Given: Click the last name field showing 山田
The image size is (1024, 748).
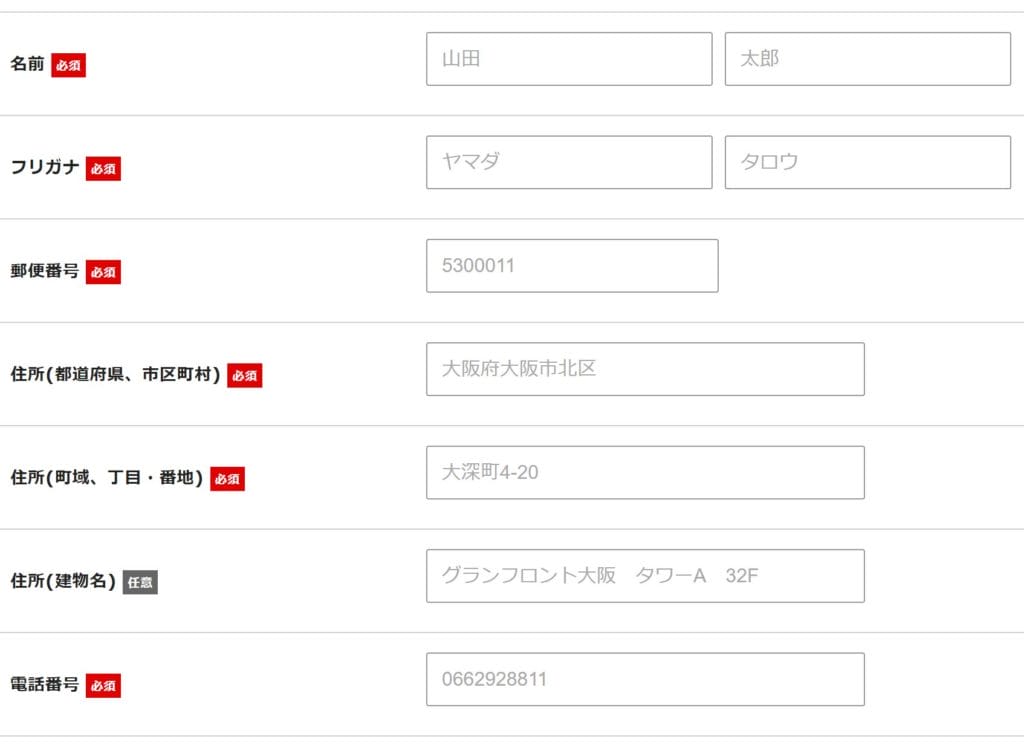Looking at the screenshot, I should [569, 59].
